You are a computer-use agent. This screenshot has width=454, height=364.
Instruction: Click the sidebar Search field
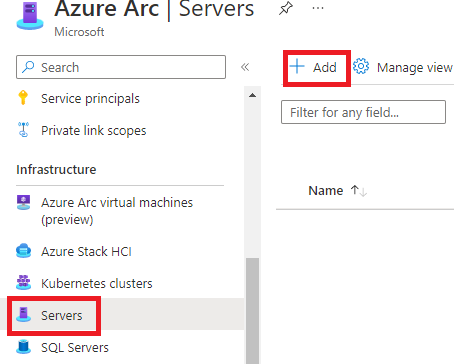coord(121,67)
